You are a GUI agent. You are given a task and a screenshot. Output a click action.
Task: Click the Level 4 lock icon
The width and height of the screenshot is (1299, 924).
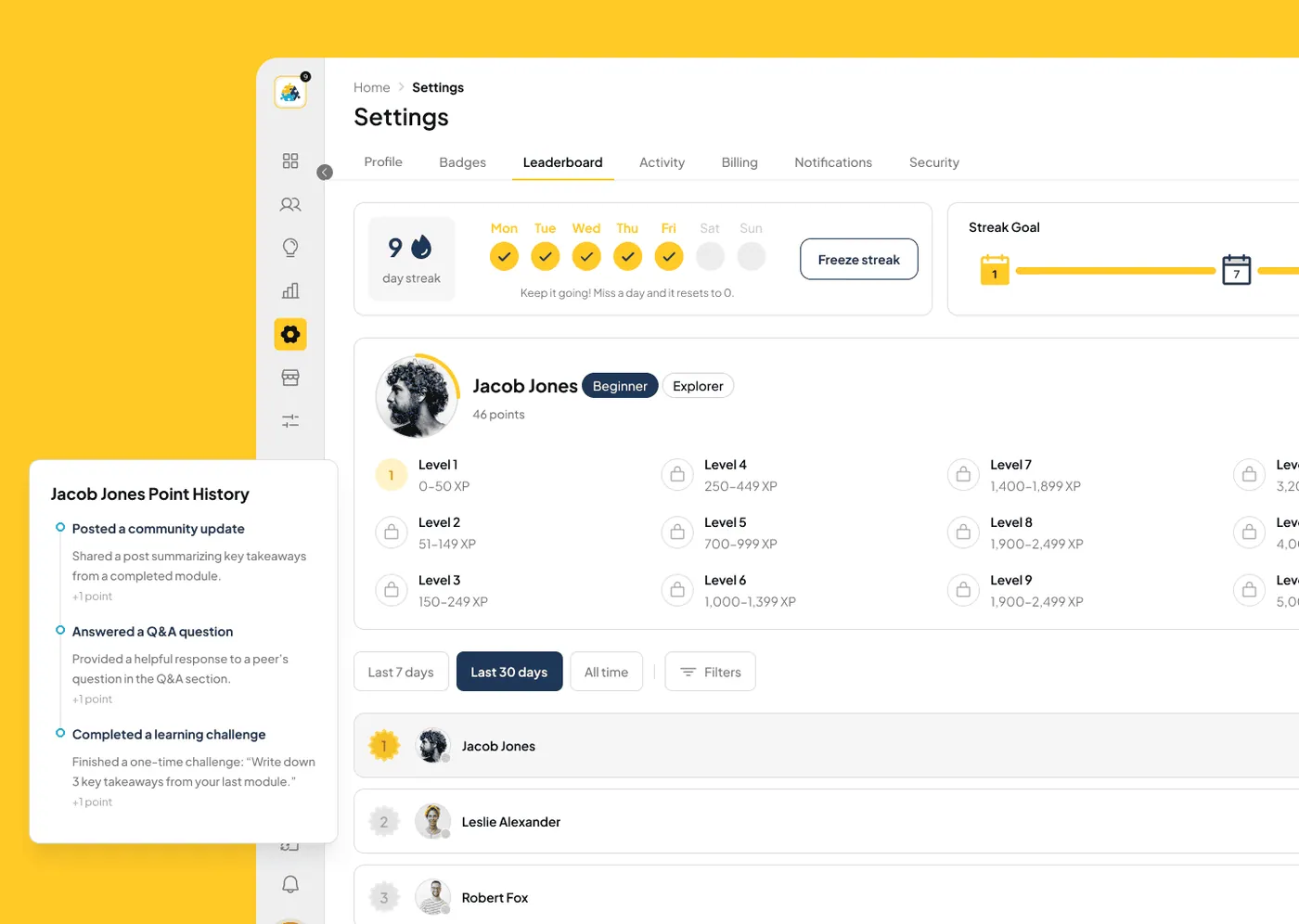pyautogui.click(x=677, y=475)
